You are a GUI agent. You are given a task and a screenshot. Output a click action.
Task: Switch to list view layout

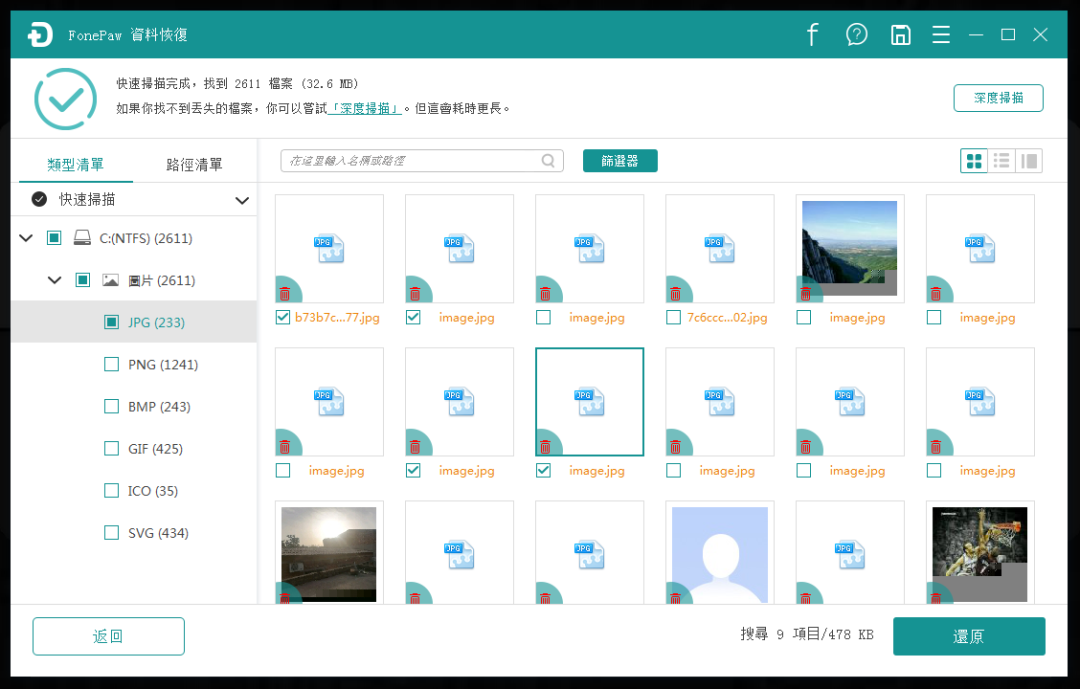pyautogui.click(x=1001, y=161)
